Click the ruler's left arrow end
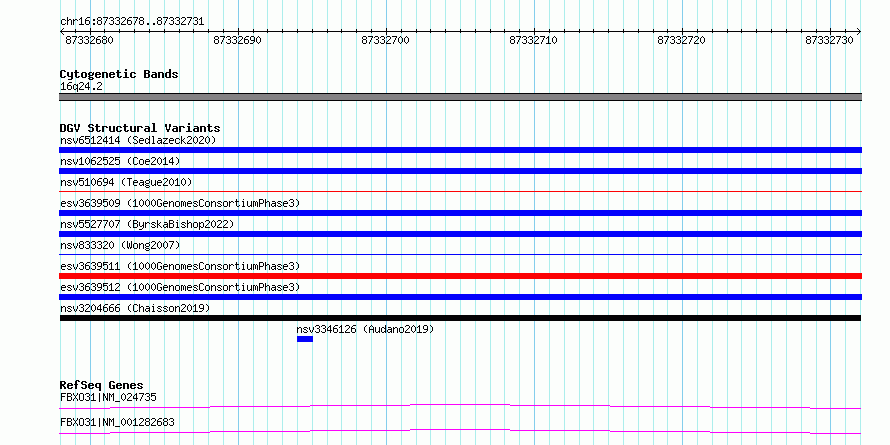This screenshot has height=445, width=890. coord(62,32)
